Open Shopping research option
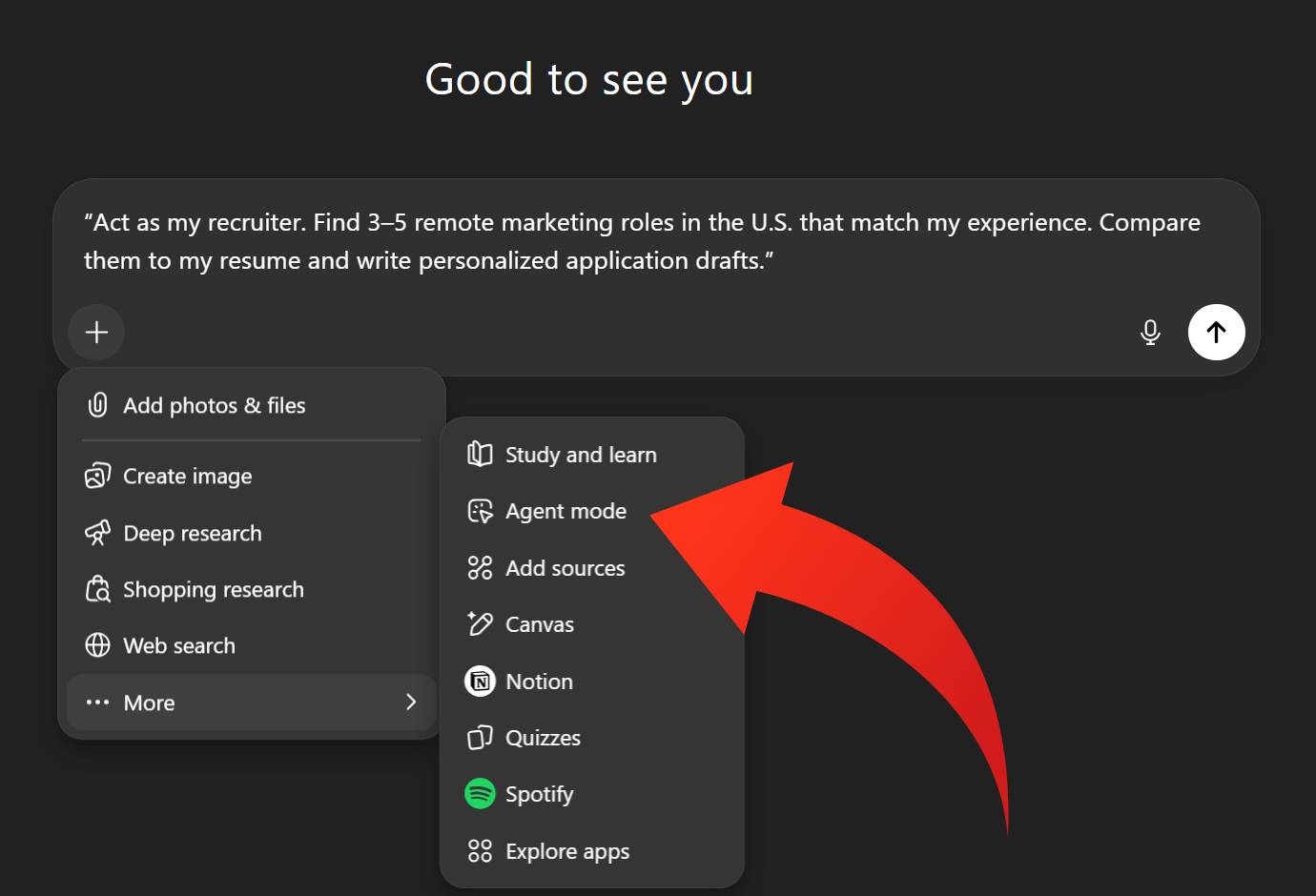This screenshot has height=896, width=1316. (213, 590)
